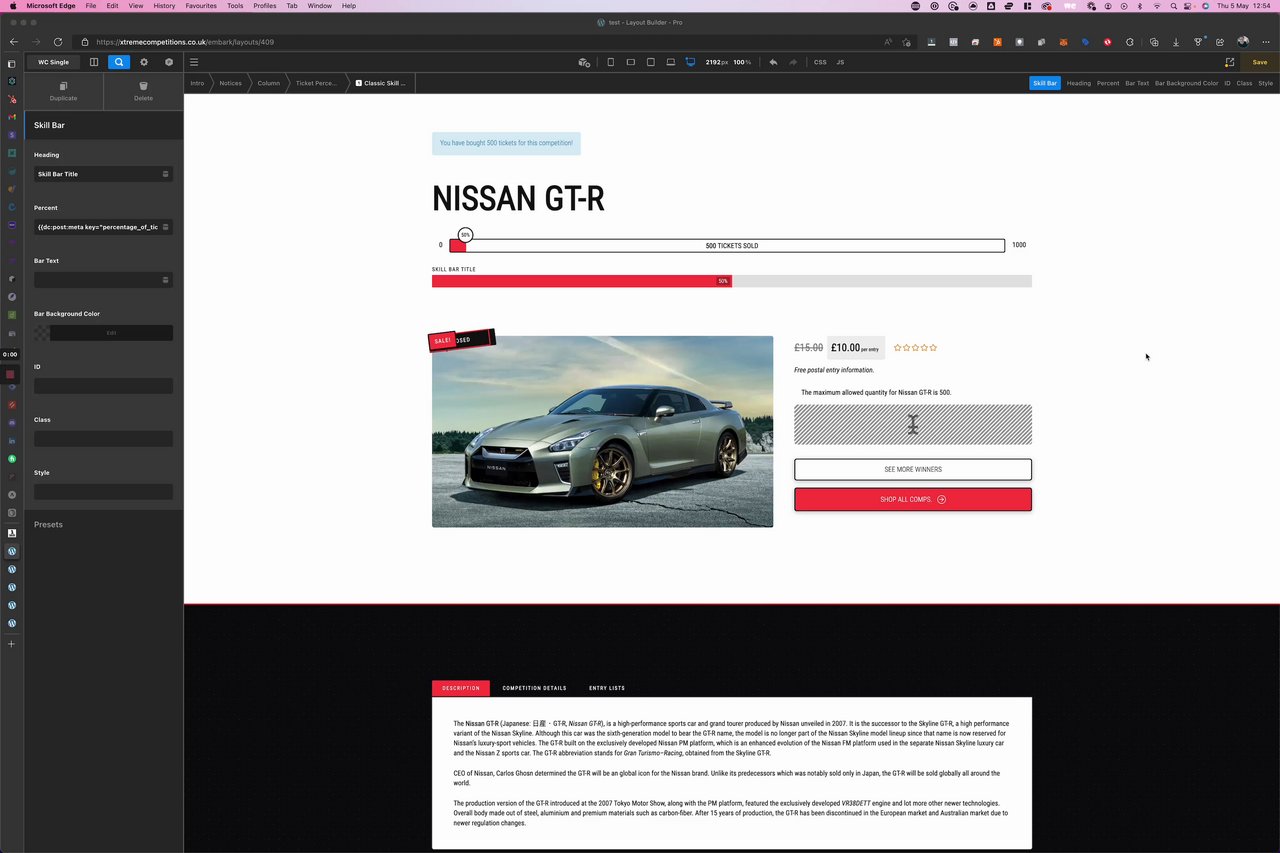Screen dimensions: 1280x853
Task: Open the History menu in the menu bar
Action: tap(164, 6)
